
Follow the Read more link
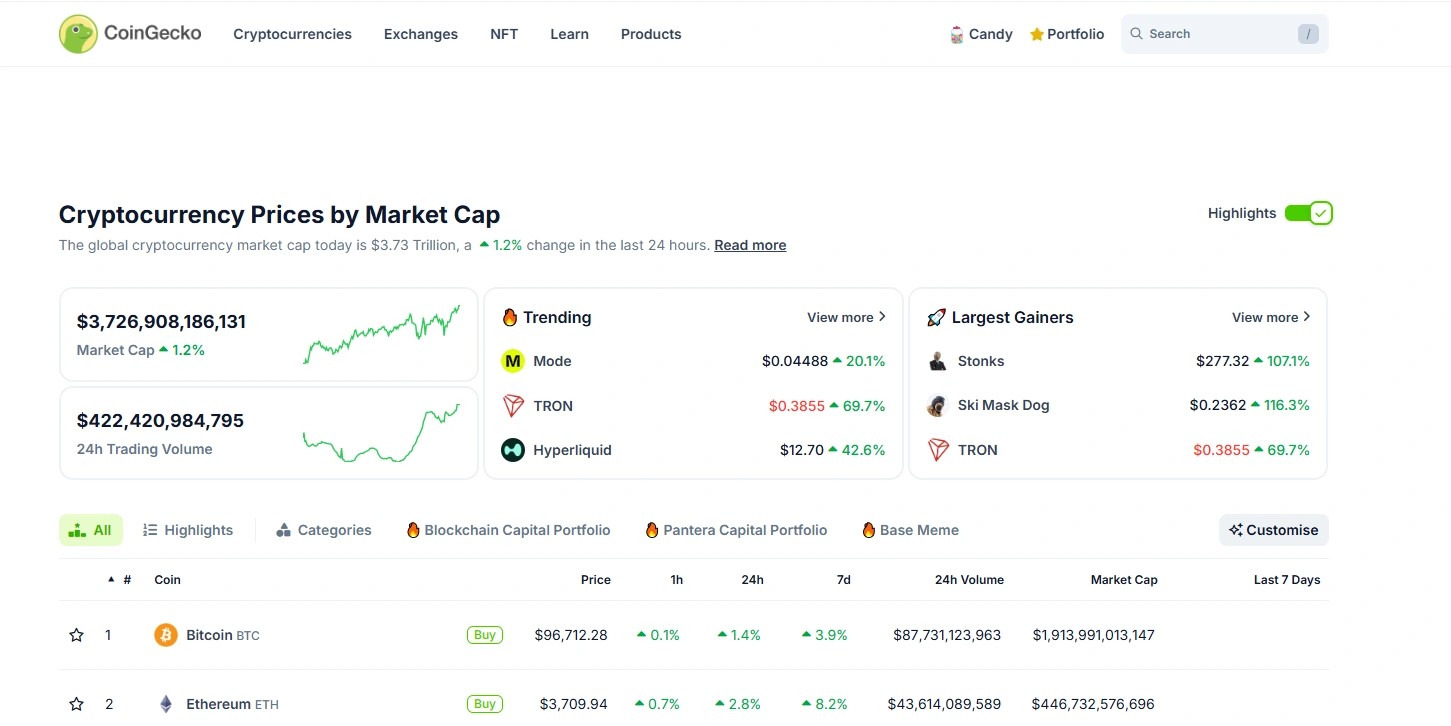[750, 245]
